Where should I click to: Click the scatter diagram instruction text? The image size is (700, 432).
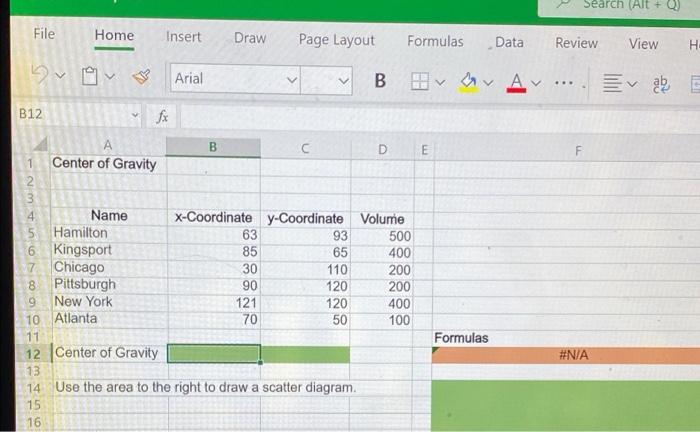tap(205, 387)
